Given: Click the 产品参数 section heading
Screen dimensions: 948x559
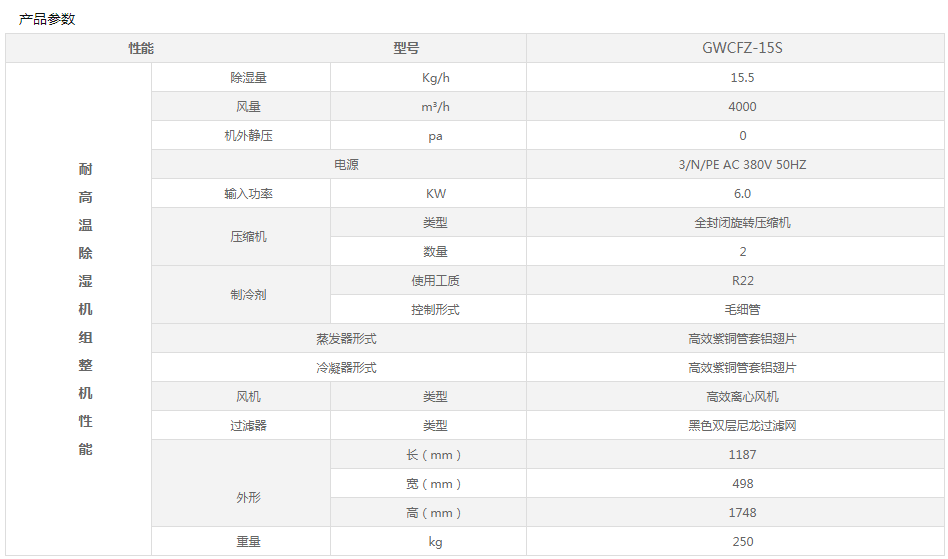Looking at the screenshot, I should coord(47,19).
